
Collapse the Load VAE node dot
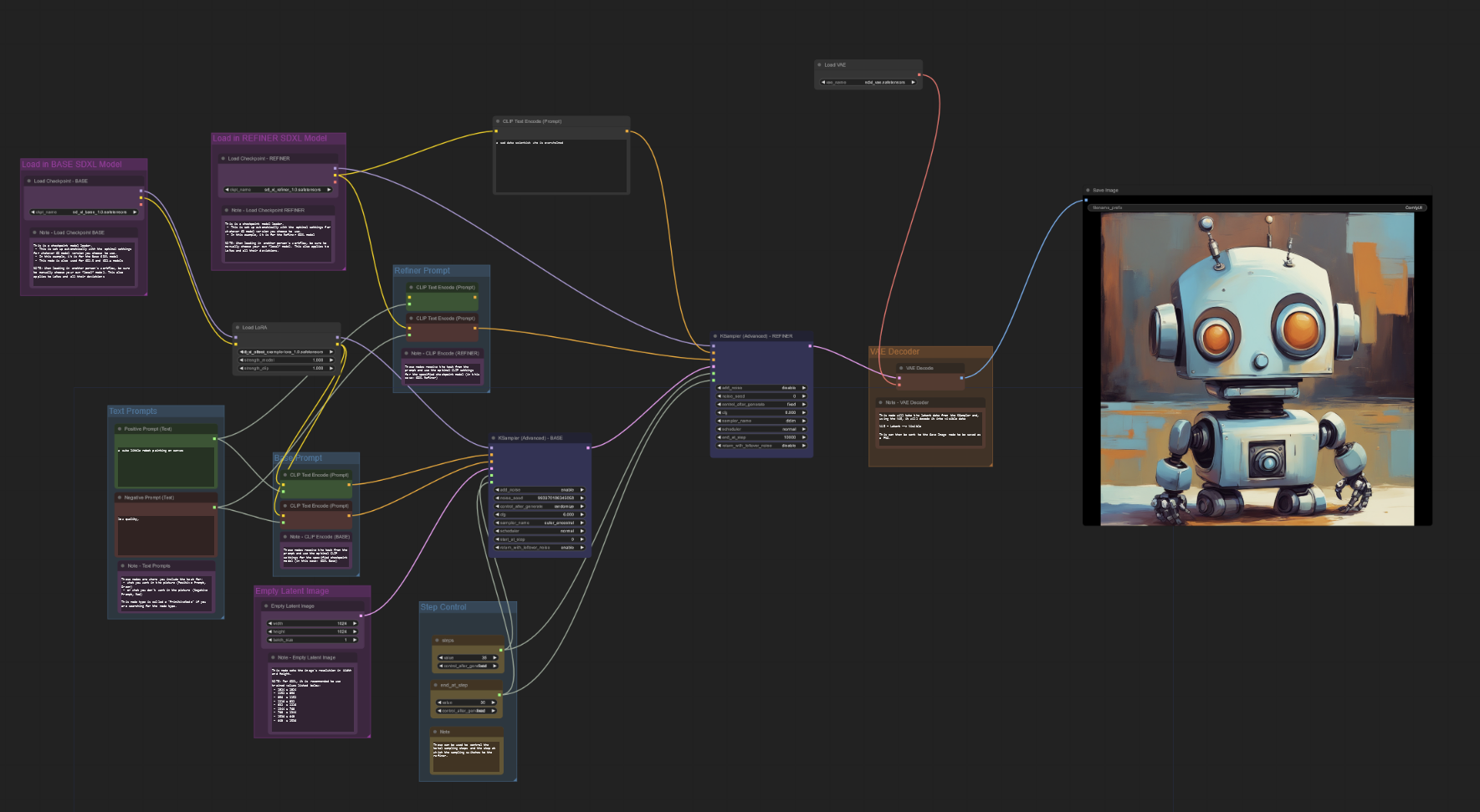(820, 64)
